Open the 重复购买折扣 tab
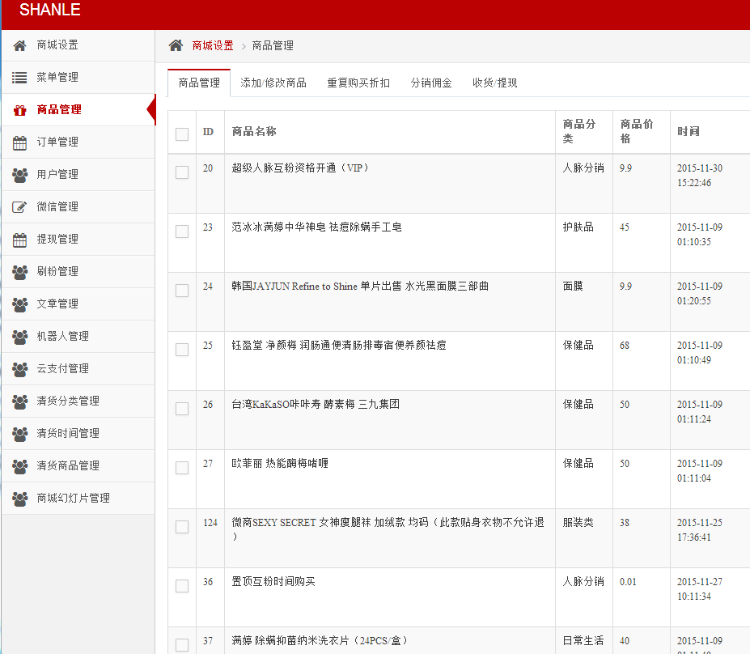 358,83
